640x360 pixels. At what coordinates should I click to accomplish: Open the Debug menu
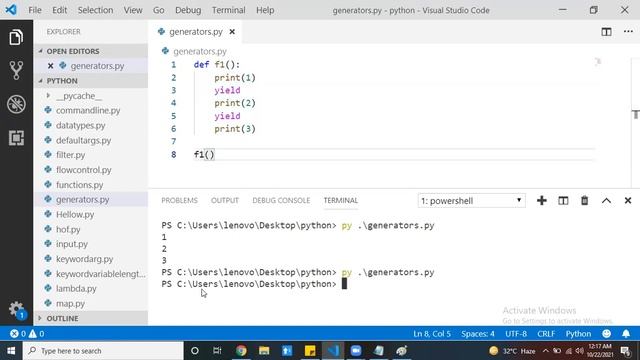pos(188,10)
